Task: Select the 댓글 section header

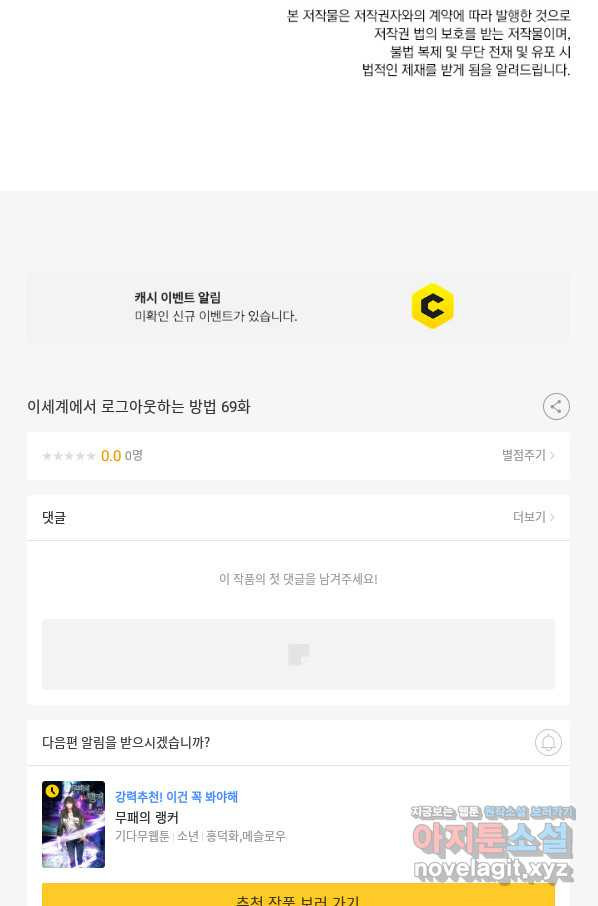Action: coord(54,517)
